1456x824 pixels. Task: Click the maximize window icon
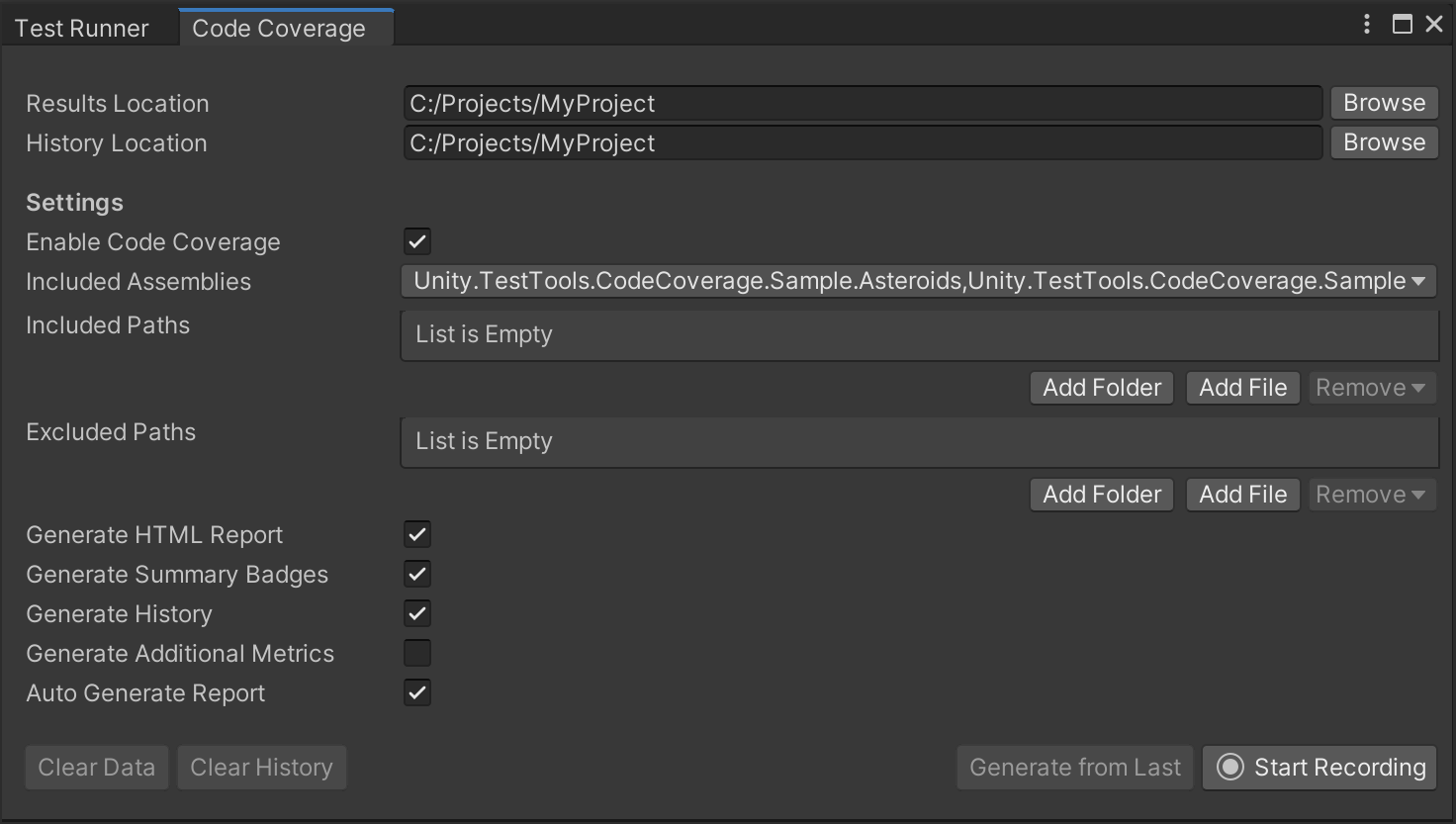pyautogui.click(x=1401, y=24)
